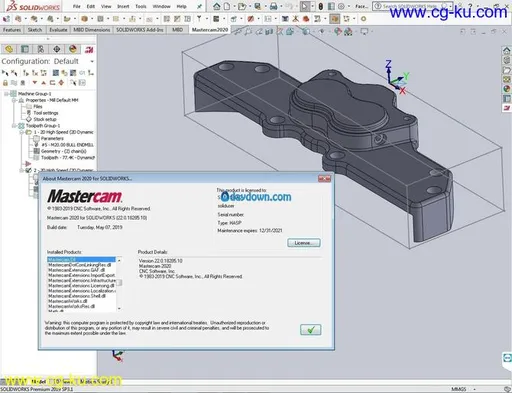Image resolution: width=512 pixels, height=393 pixels.
Task: Click the SOLIDWORKS Resources home icon in task pane
Action: [x=507, y=51]
